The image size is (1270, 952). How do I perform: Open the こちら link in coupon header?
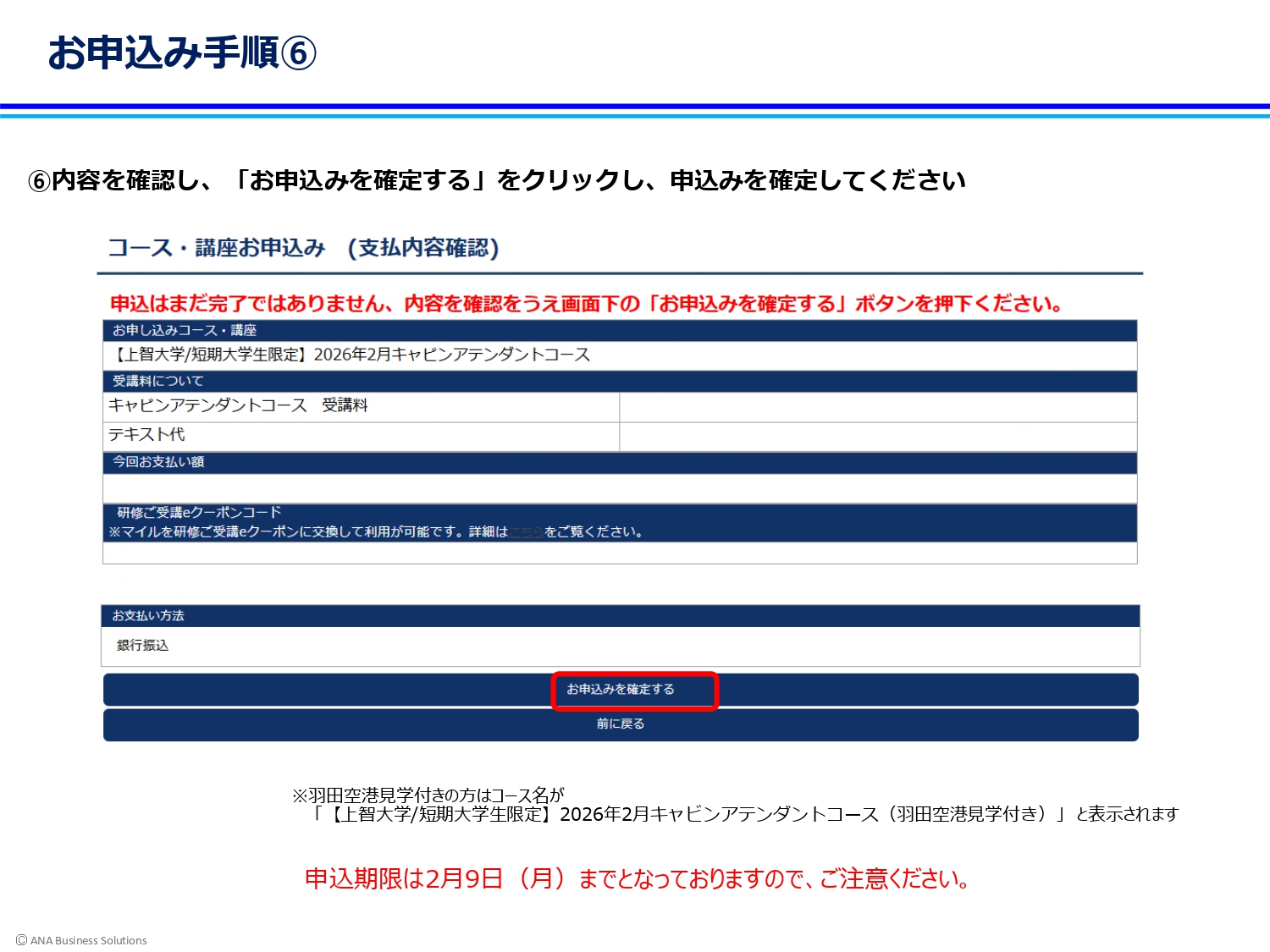coord(526,532)
